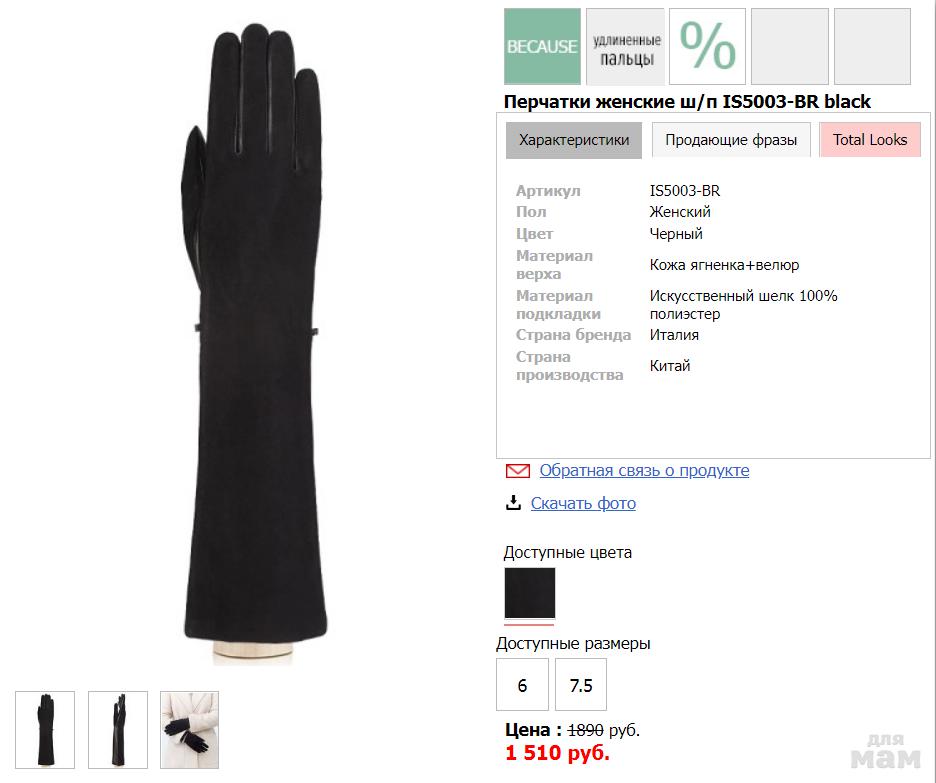This screenshot has width=936, height=783.
Task: Click the удлиненные пальцы feature badge
Action: pyautogui.click(x=625, y=46)
